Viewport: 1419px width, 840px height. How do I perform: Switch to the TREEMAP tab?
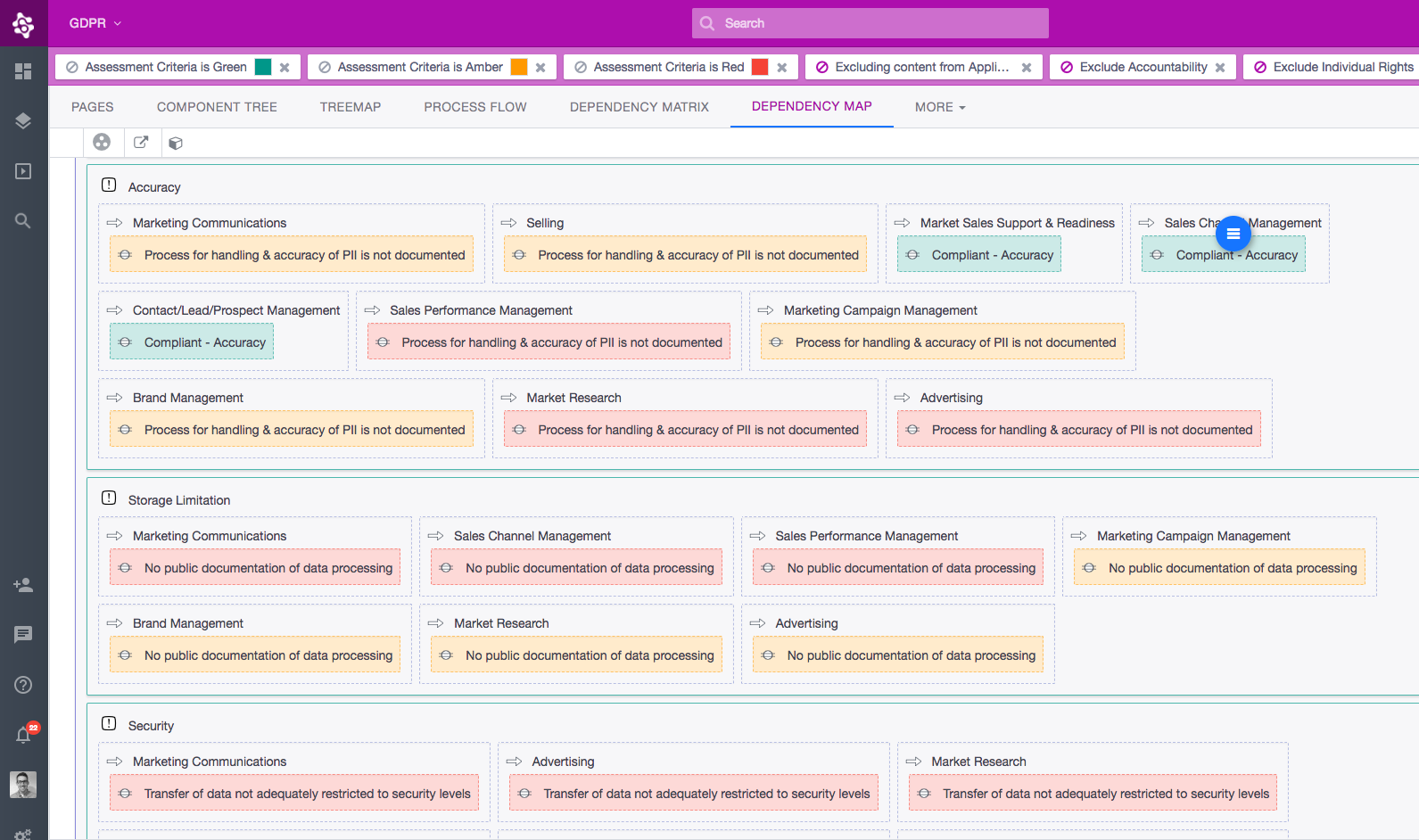pyautogui.click(x=351, y=107)
